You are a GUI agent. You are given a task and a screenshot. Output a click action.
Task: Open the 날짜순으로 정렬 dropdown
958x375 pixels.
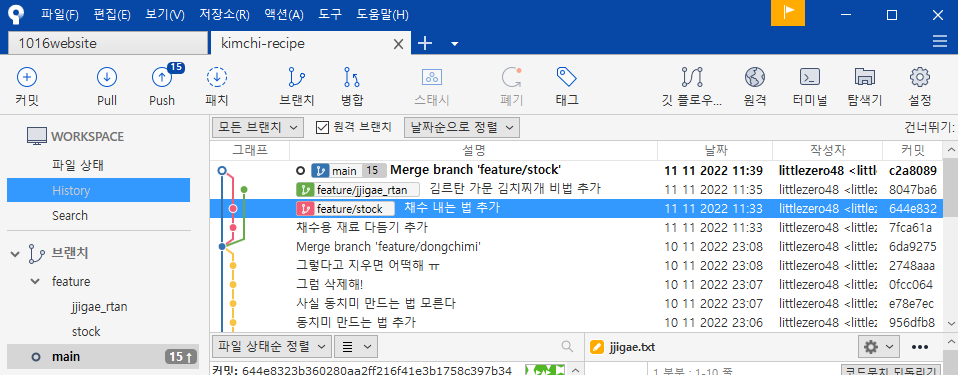click(x=461, y=128)
